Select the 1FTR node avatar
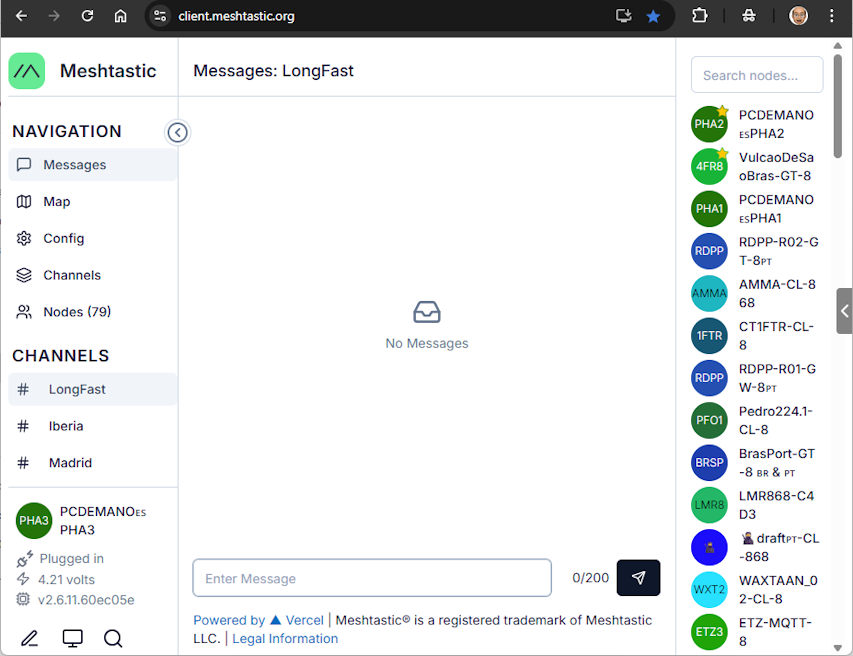Screen dimensions: 853x656 point(709,336)
